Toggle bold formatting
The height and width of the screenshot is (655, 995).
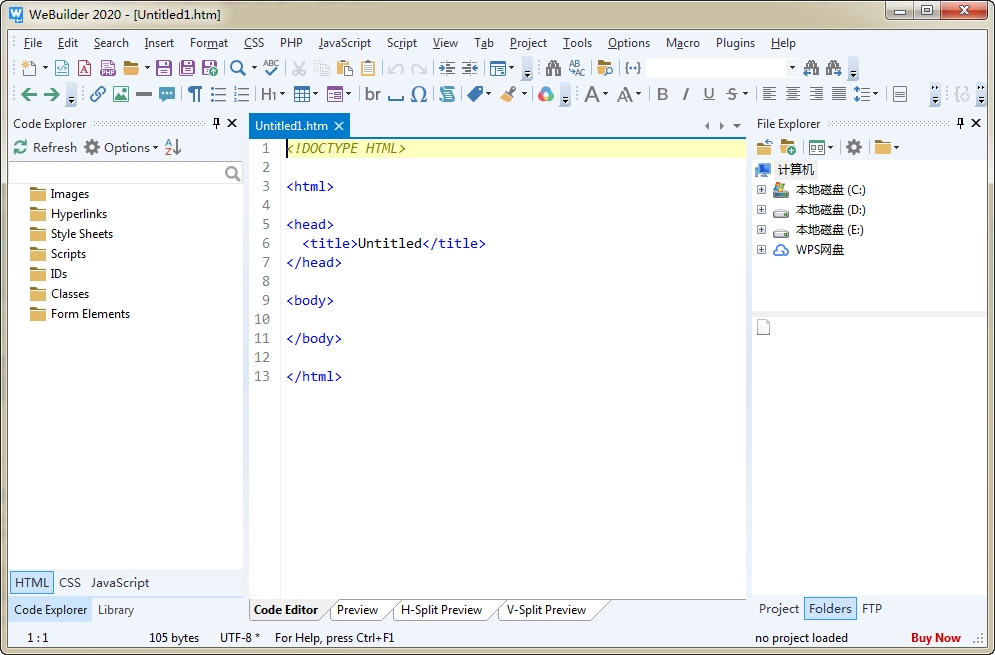tap(662, 94)
